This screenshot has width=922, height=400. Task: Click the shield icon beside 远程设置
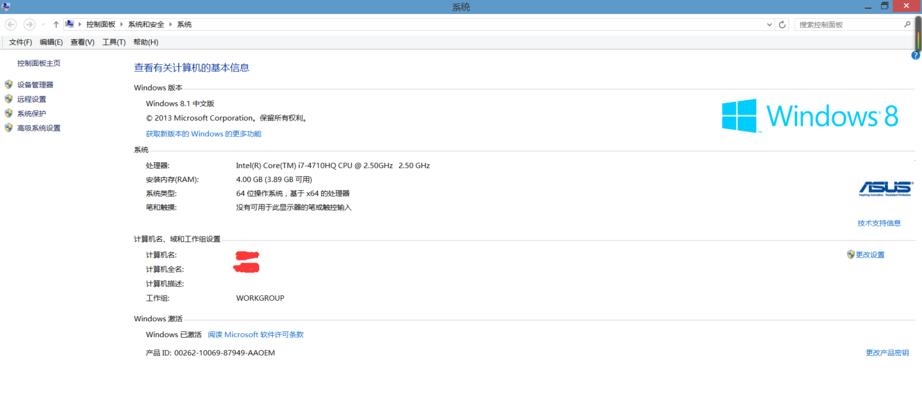pyautogui.click(x=8, y=99)
